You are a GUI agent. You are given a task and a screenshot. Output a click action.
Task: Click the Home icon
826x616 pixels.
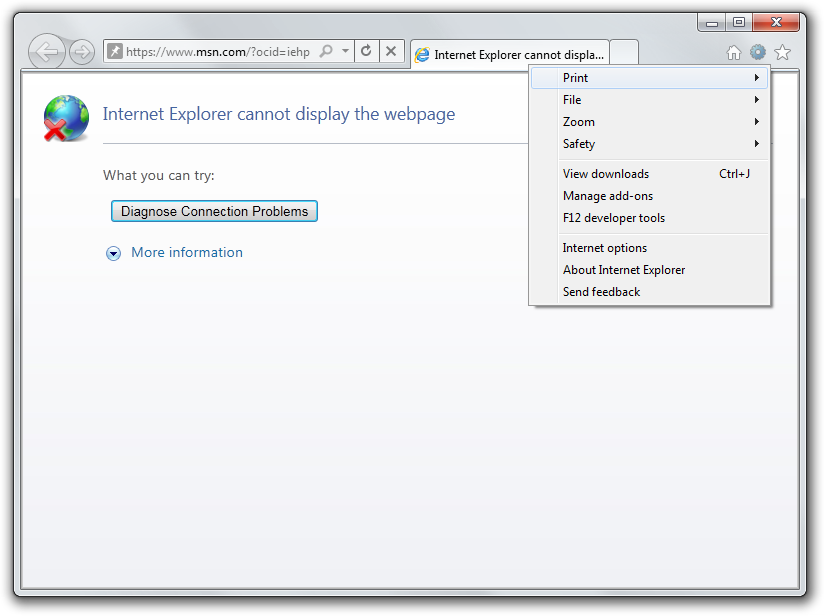tap(733, 52)
